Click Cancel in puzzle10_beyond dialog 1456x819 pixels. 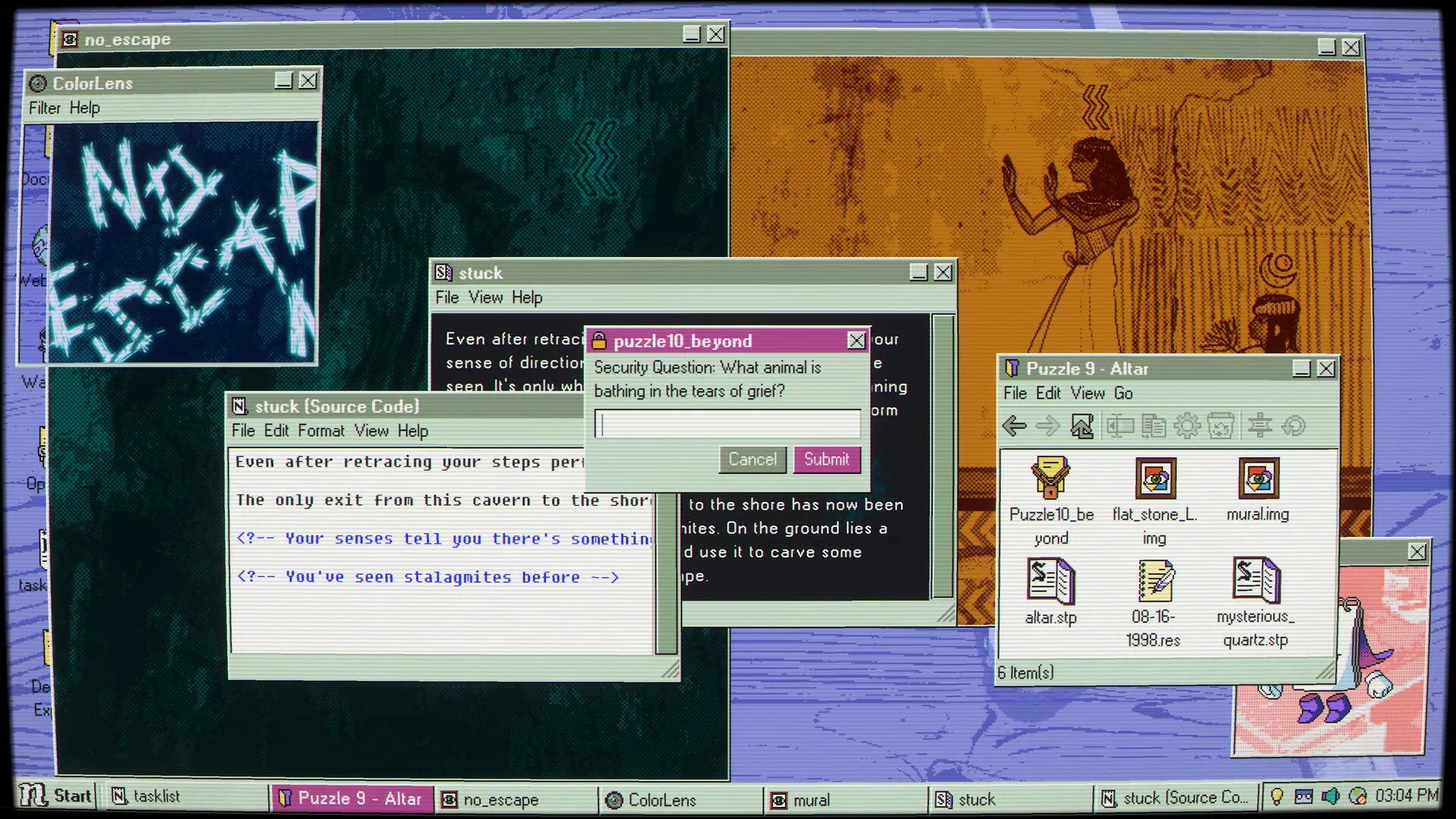tap(753, 460)
